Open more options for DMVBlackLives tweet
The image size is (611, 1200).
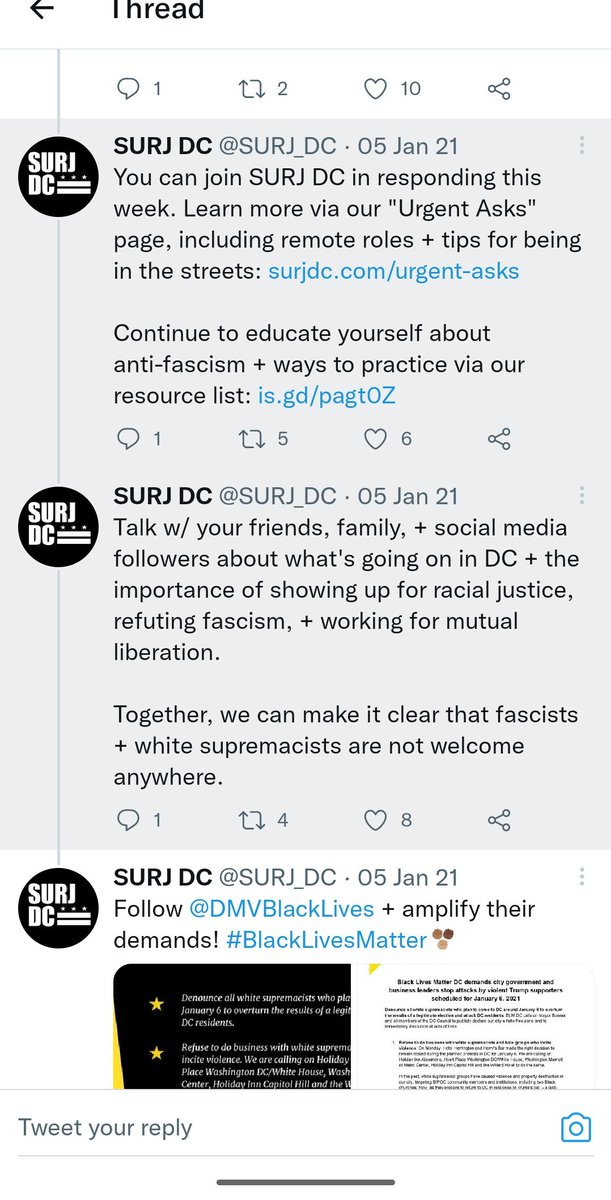pyautogui.click(x=582, y=877)
